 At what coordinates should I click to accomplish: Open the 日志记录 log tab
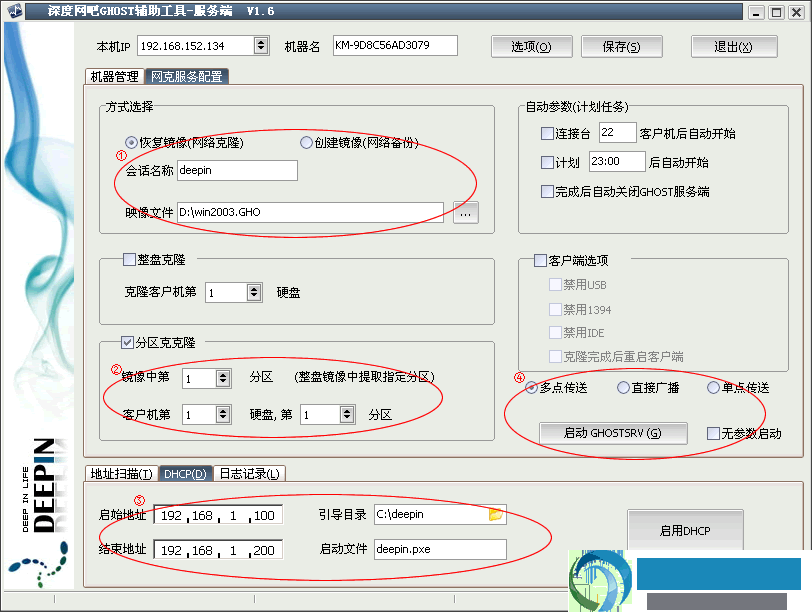point(249,473)
